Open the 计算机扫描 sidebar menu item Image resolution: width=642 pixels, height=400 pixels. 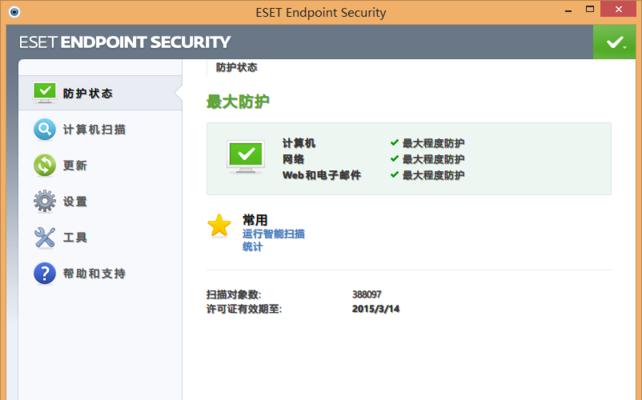tap(100, 129)
